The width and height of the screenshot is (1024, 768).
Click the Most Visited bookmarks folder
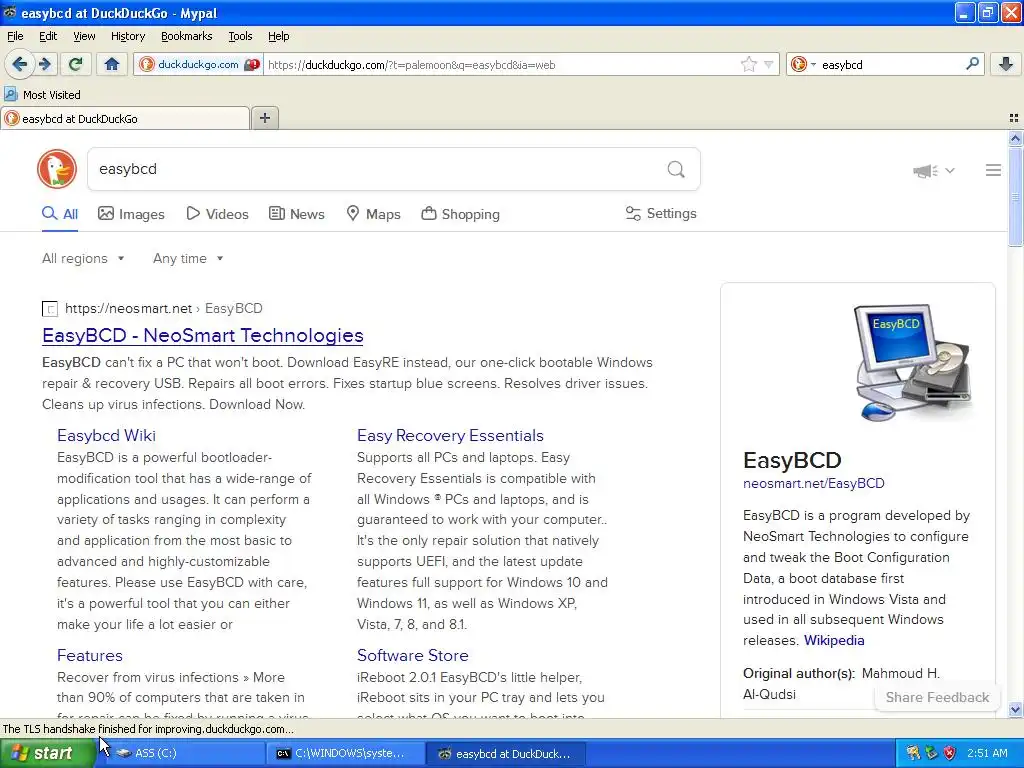(42, 95)
